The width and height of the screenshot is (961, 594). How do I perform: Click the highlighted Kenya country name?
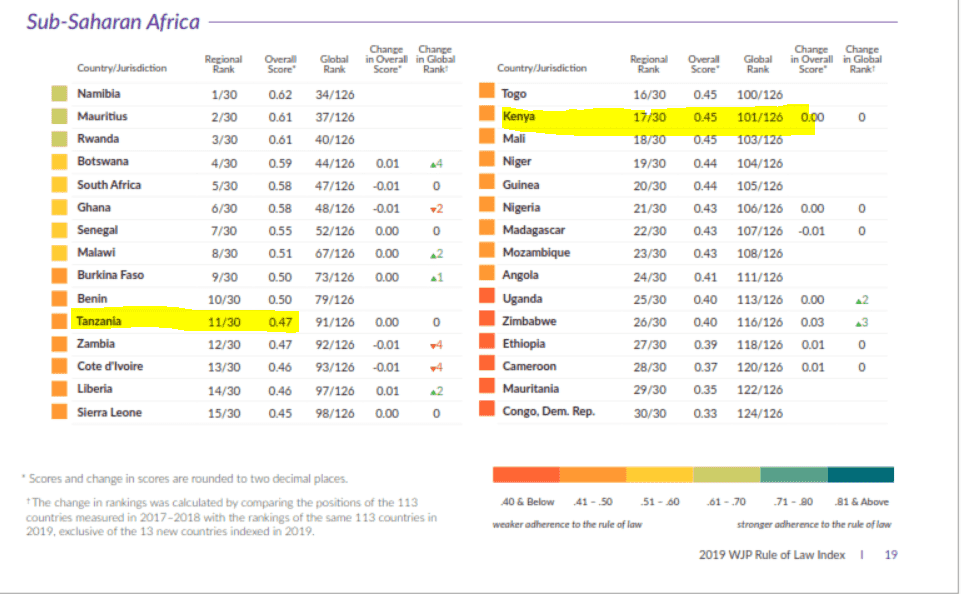519,117
